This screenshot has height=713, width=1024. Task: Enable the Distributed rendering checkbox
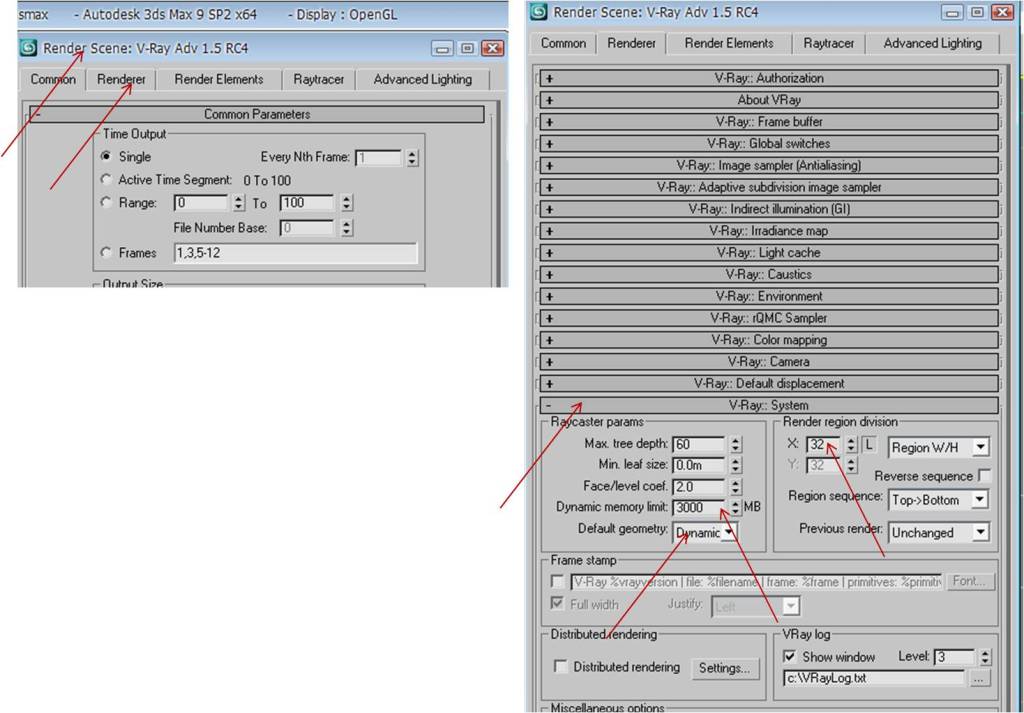[x=560, y=667]
